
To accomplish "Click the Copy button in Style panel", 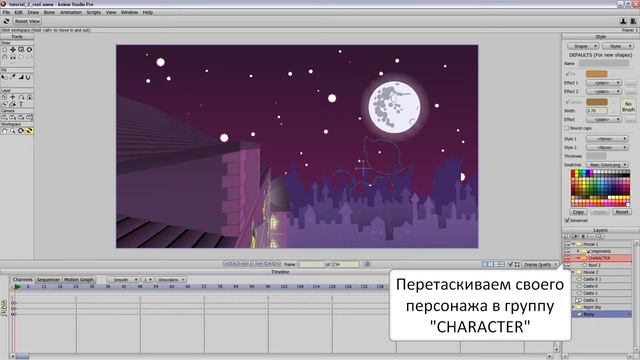I will click(x=578, y=212).
